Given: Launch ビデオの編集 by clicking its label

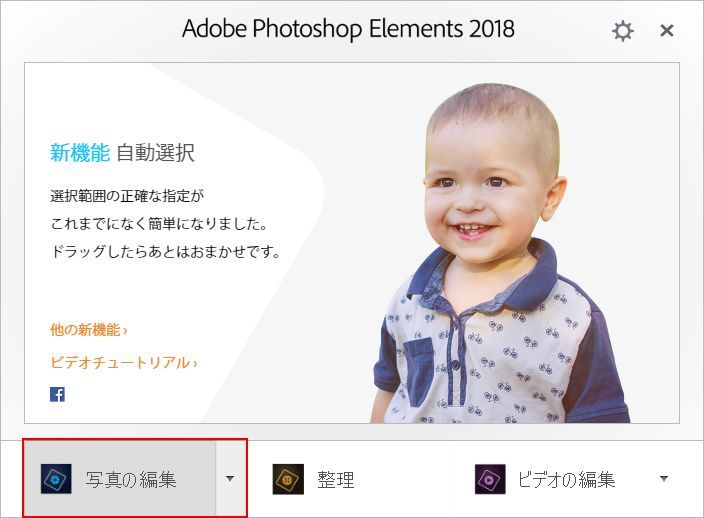Looking at the screenshot, I should pyautogui.click(x=566, y=479).
